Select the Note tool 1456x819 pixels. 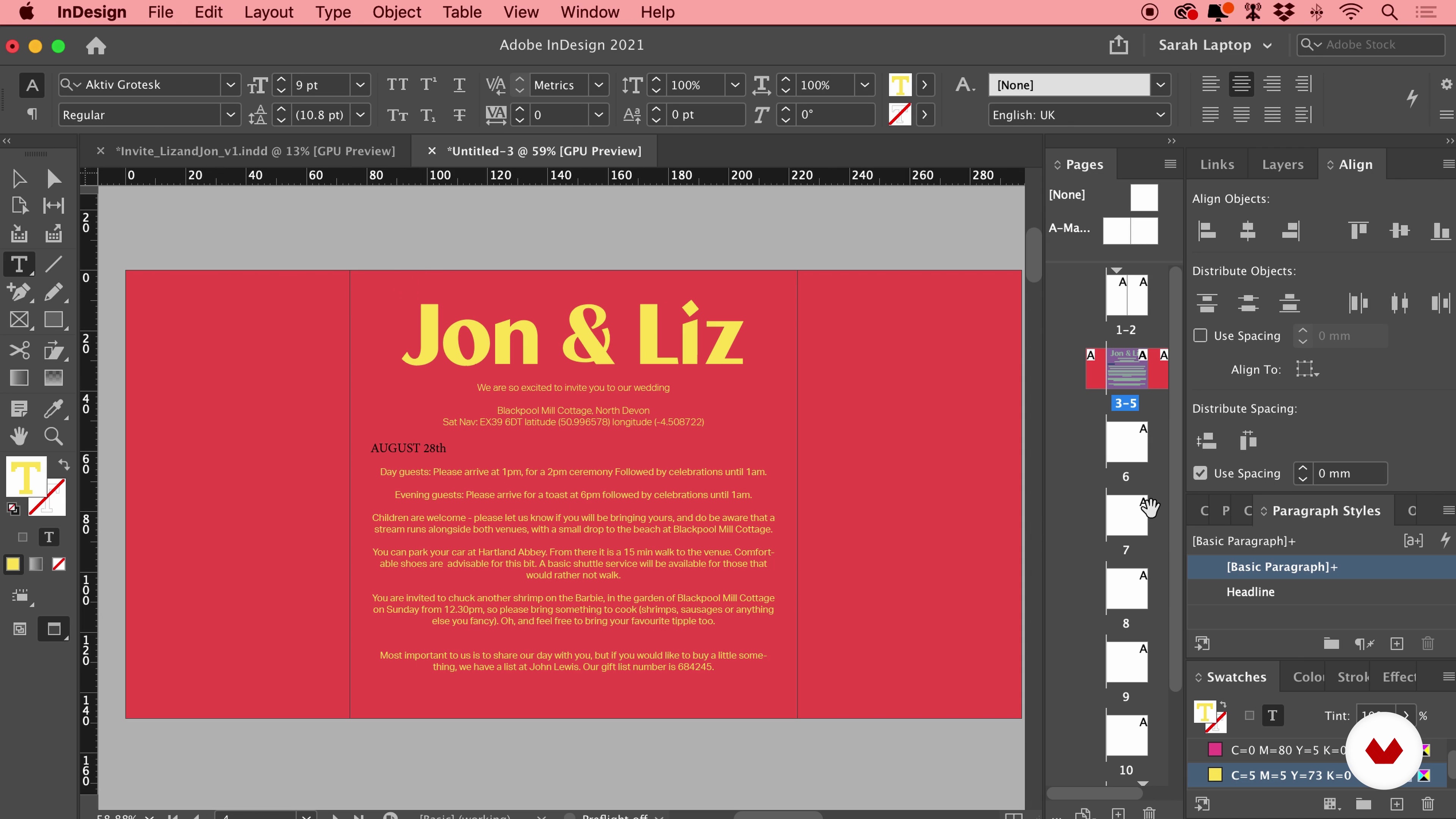pyautogui.click(x=19, y=408)
